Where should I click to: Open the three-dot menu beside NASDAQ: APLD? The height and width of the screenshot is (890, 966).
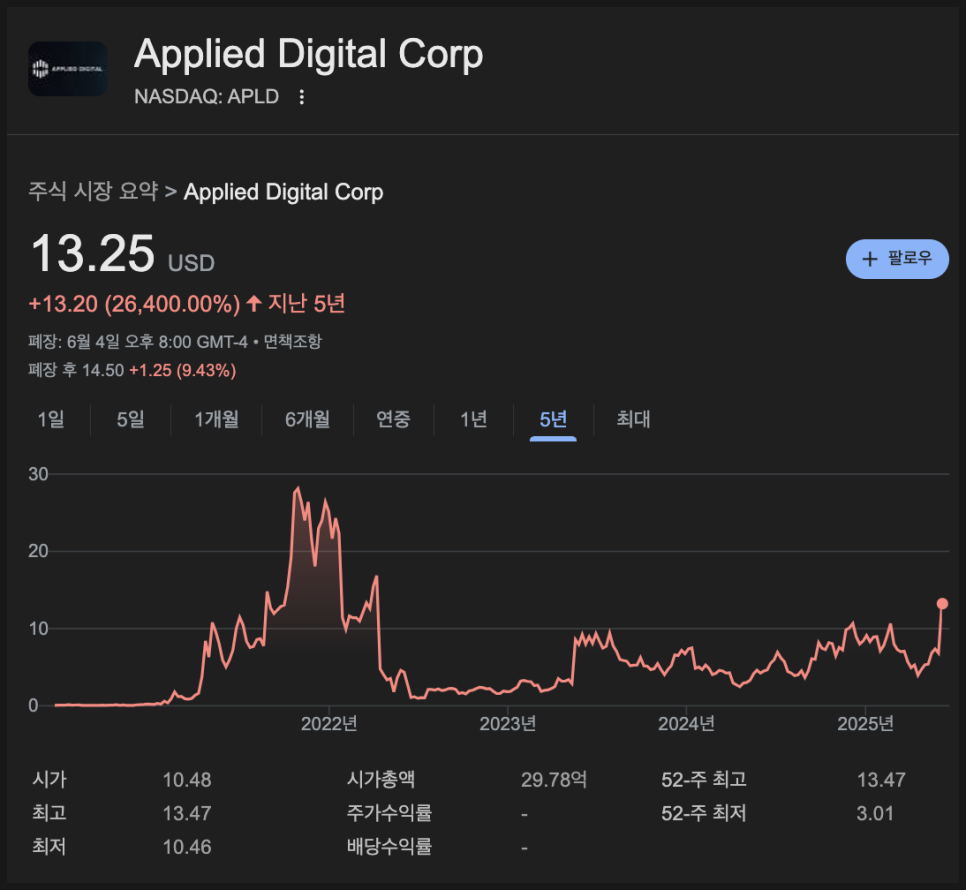301,97
